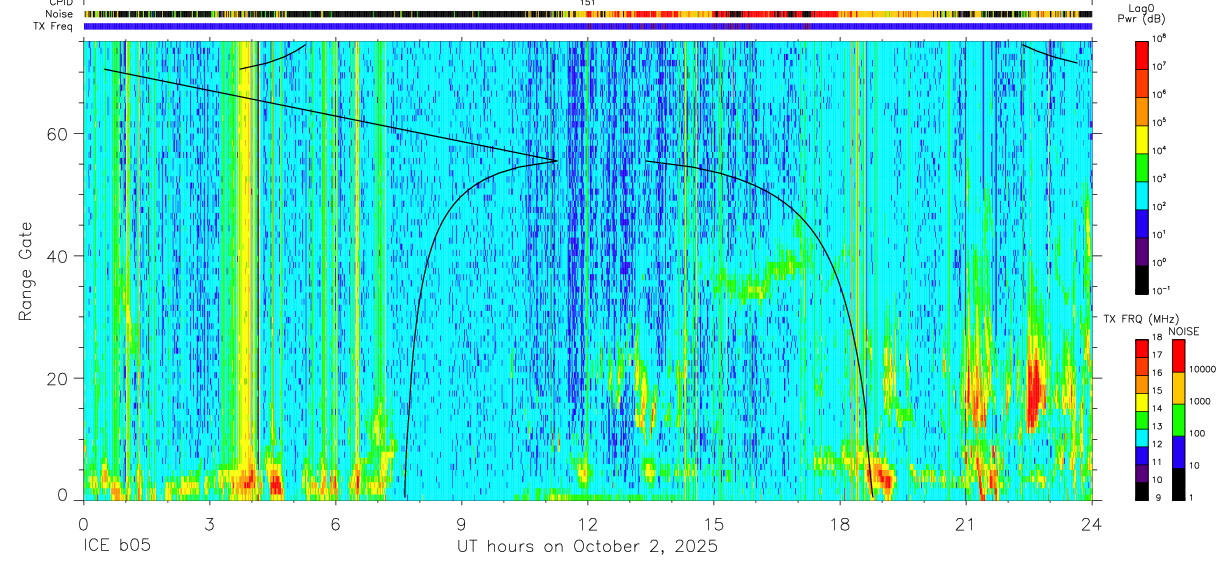Click the '10000' label on NOISE colorbar

point(1205,369)
